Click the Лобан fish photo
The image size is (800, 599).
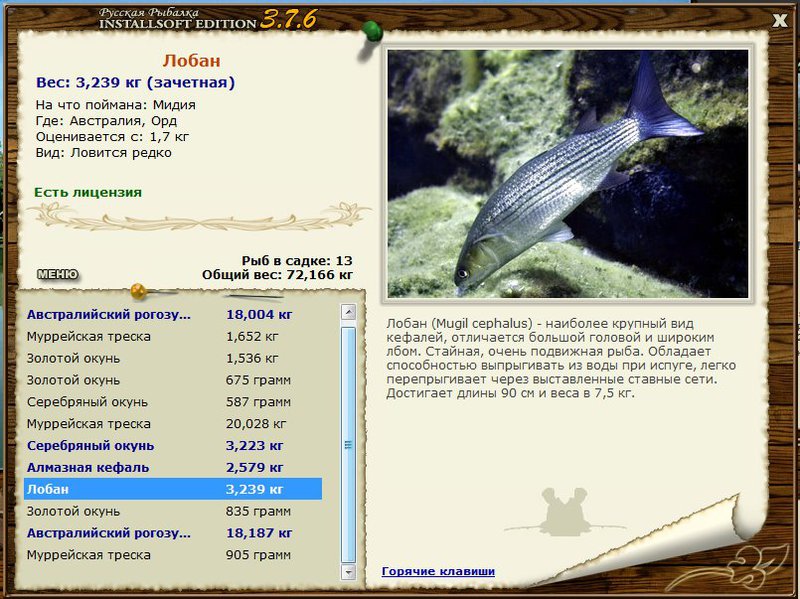568,173
